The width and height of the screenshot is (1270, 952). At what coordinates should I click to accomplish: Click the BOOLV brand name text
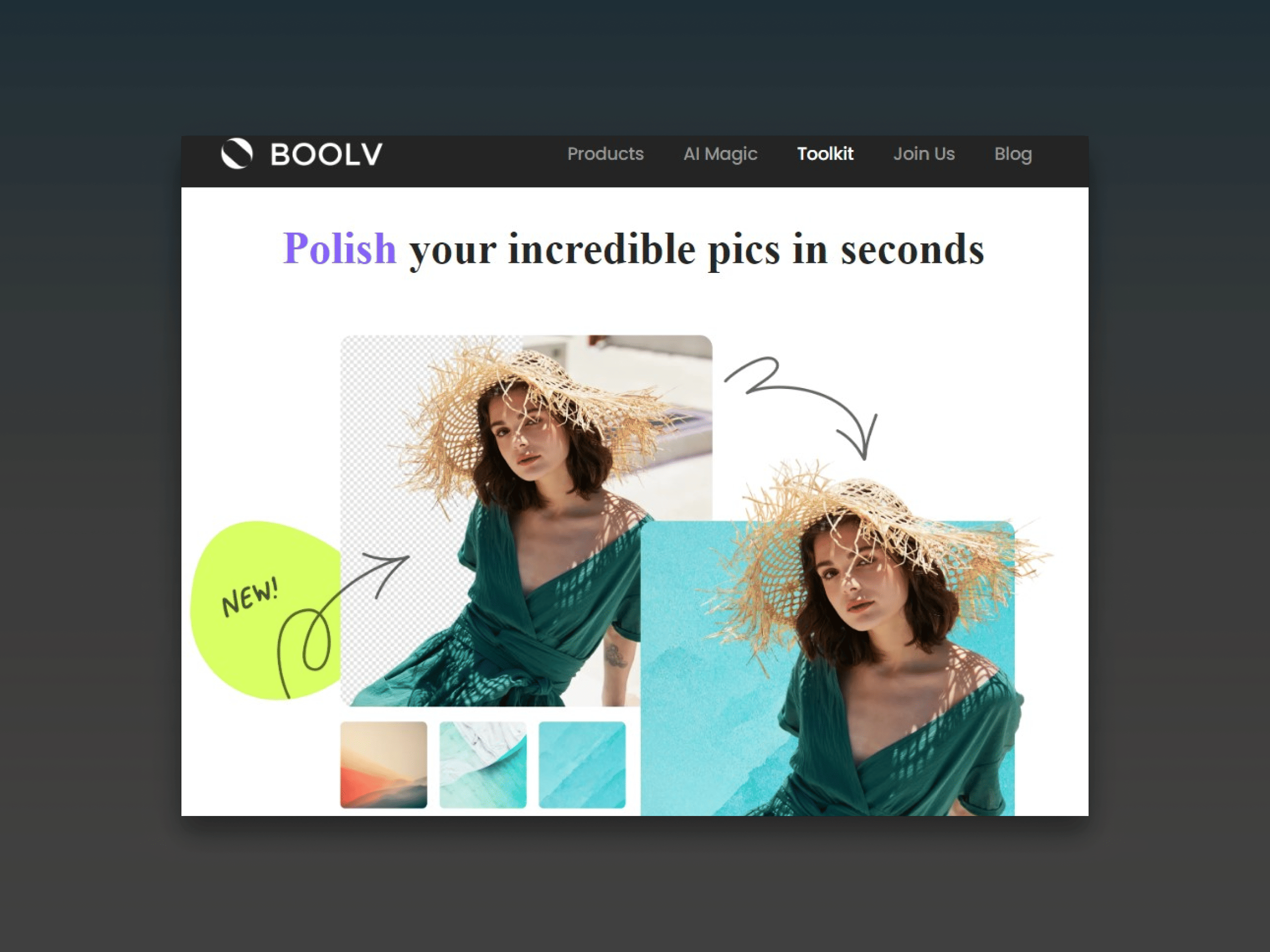click(x=326, y=155)
